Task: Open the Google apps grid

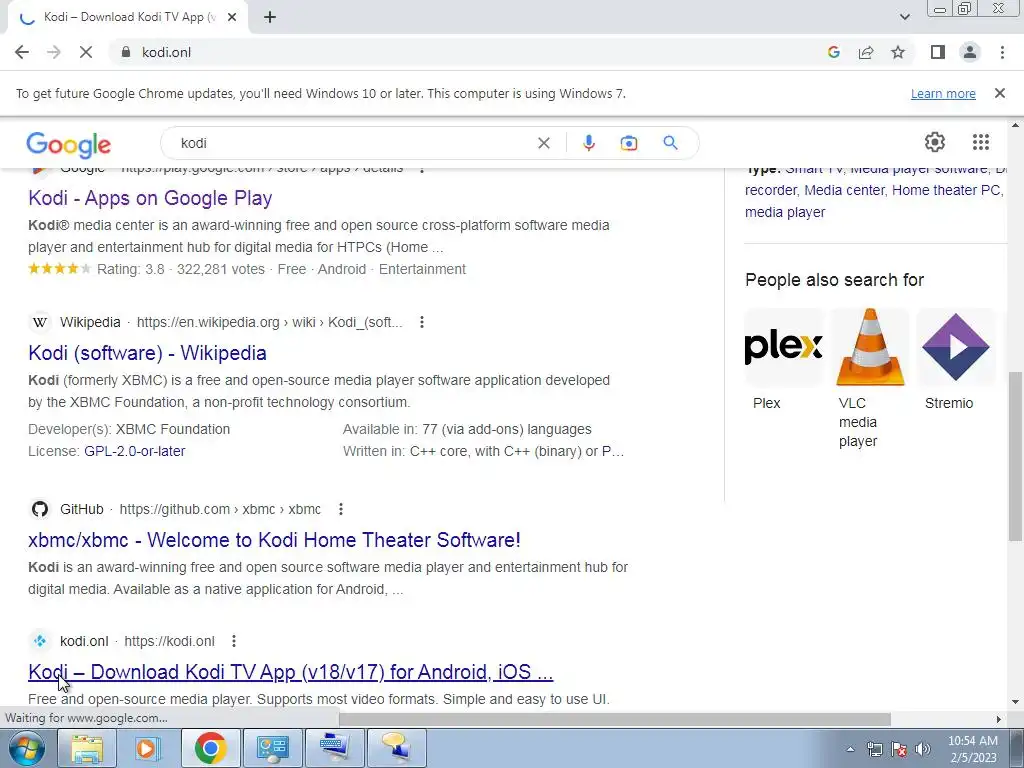Action: 981,142
